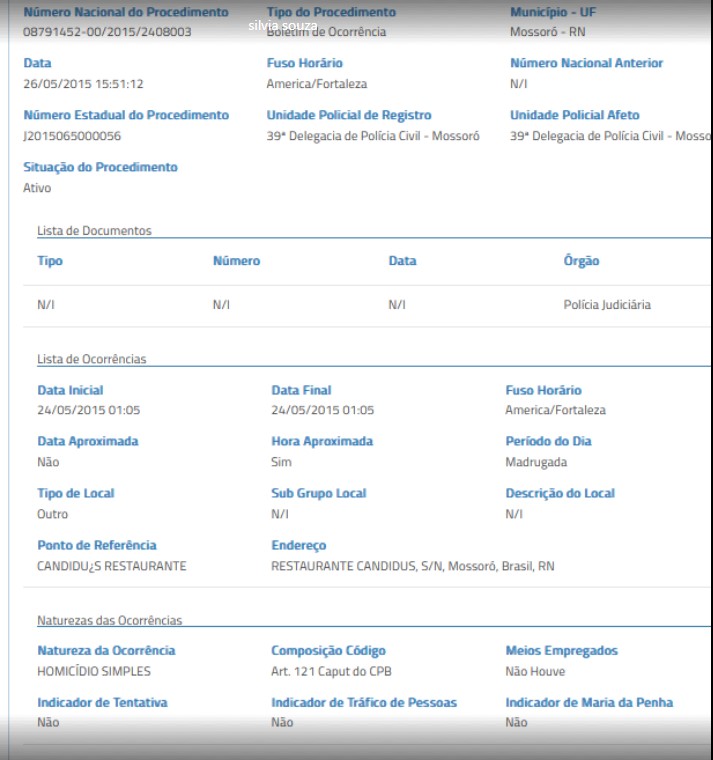Click the Naturezas das Ocorrências section header
The height and width of the screenshot is (760, 713).
click(110, 620)
